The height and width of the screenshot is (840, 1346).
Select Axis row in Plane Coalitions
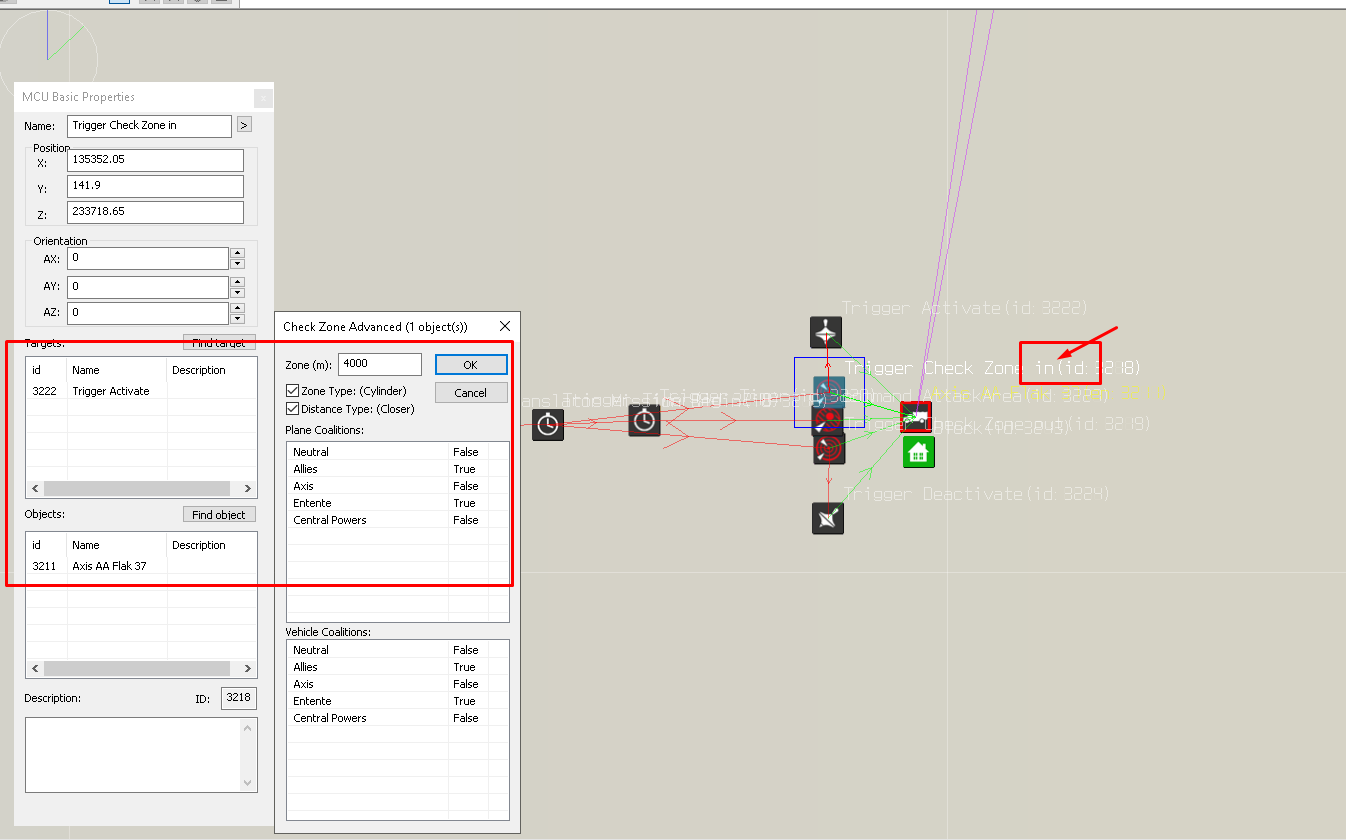click(397, 486)
